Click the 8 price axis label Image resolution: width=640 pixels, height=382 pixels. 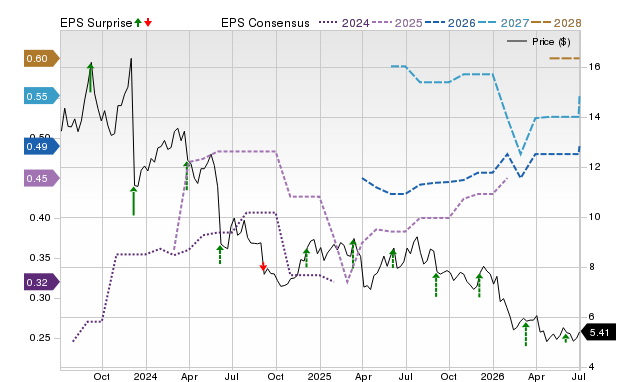tap(592, 267)
